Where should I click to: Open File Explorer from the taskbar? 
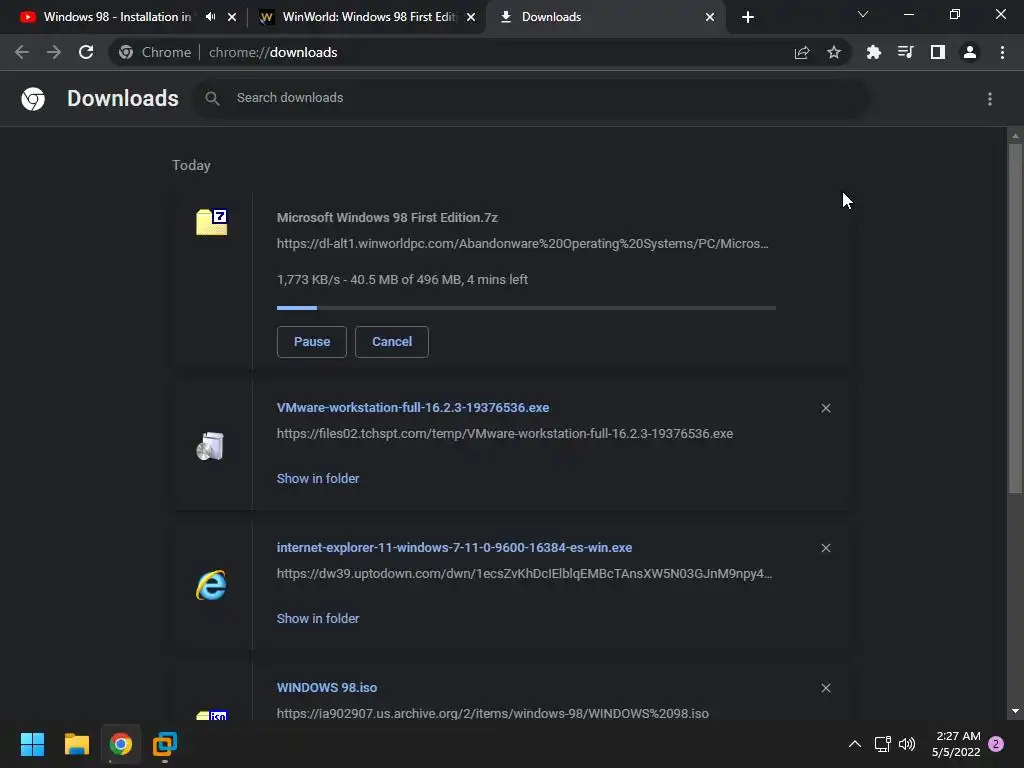tap(76, 744)
